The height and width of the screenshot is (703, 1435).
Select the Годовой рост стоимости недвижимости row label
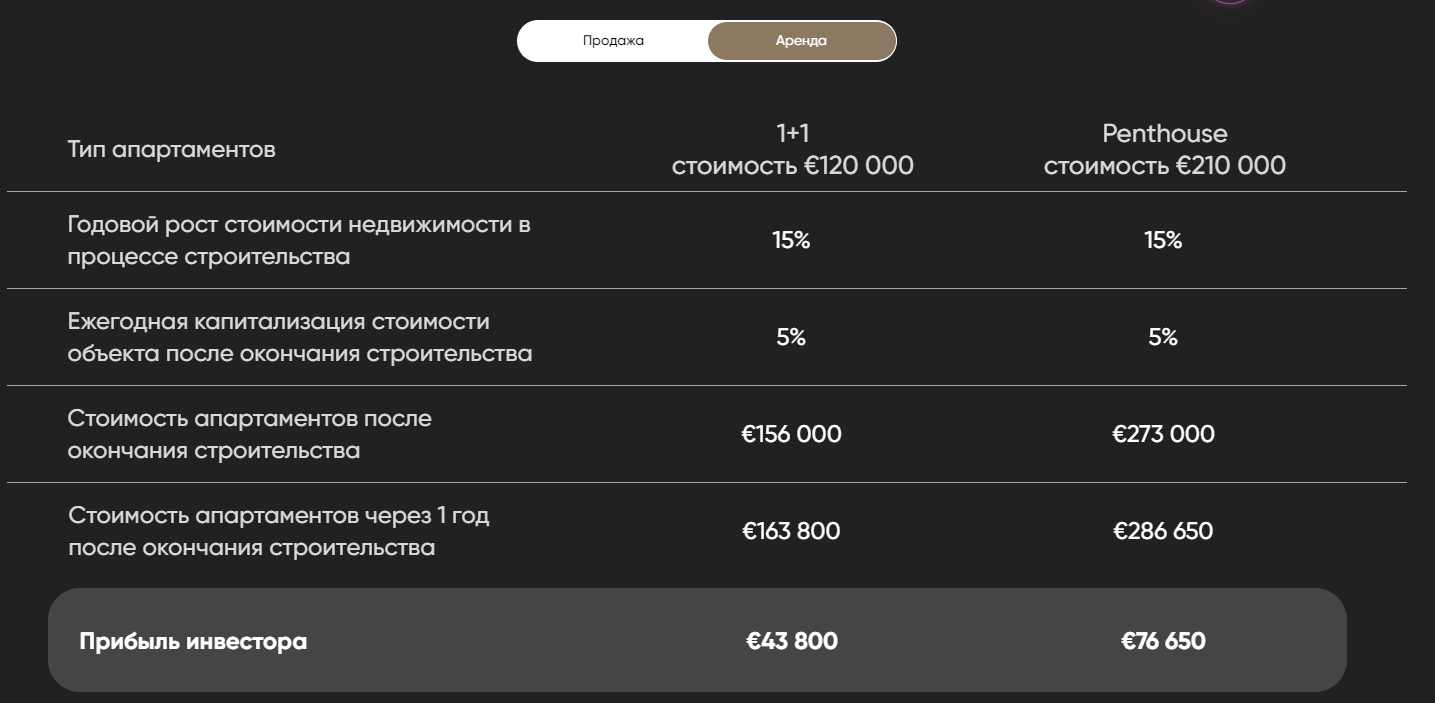298,240
